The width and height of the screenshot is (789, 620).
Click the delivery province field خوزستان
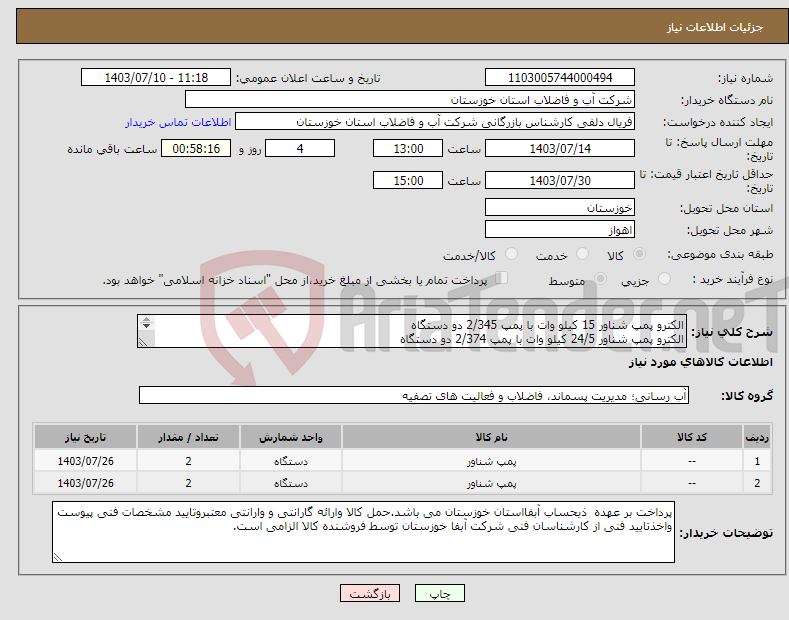tap(560, 207)
